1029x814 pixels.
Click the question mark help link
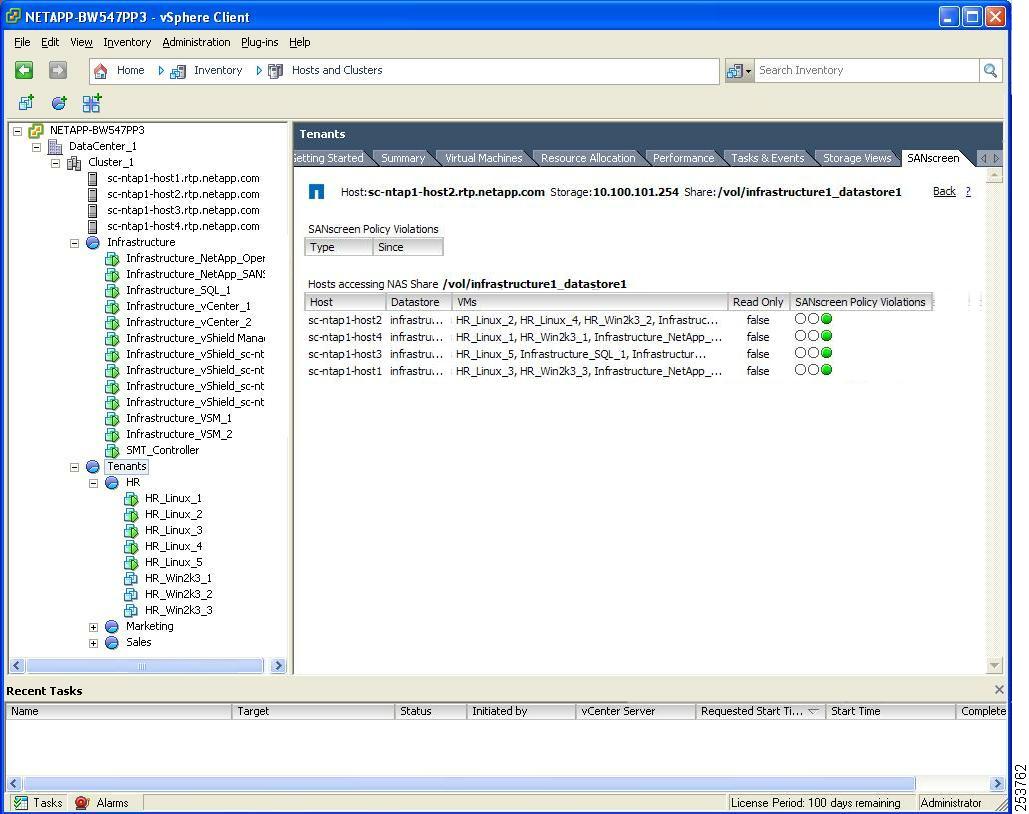[968, 191]
